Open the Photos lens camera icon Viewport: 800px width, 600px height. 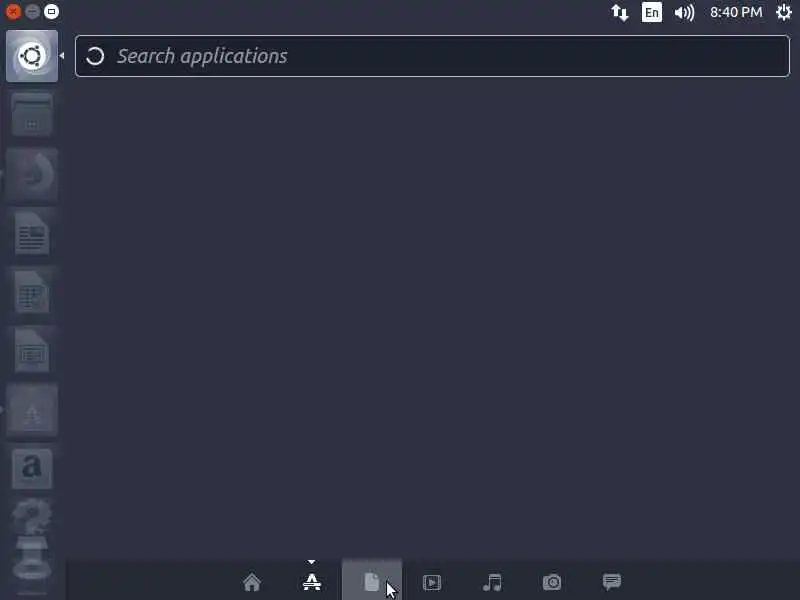pyautogui.click(x=552, y=582)
